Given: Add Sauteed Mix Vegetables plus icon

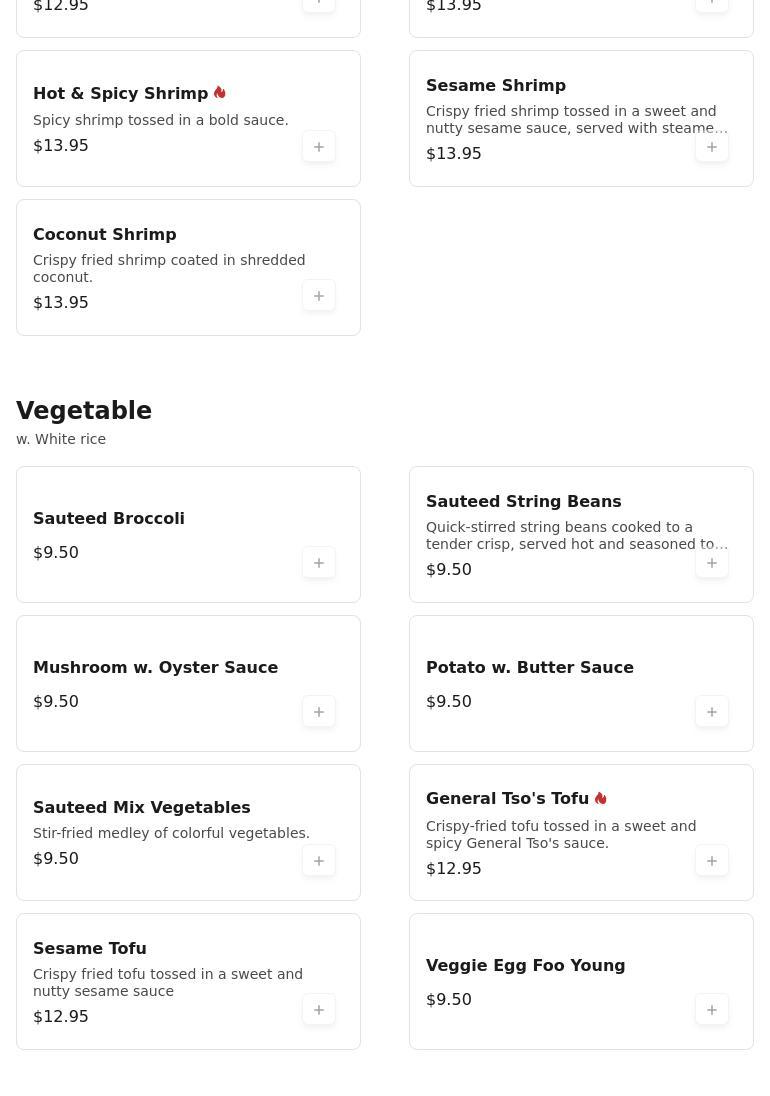Looking at the screenshot, I should [319, 860].
